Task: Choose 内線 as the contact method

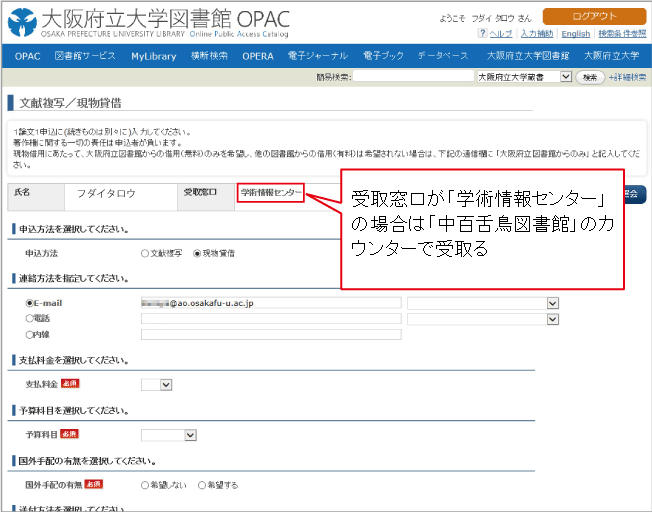Action: click(29, 335)
